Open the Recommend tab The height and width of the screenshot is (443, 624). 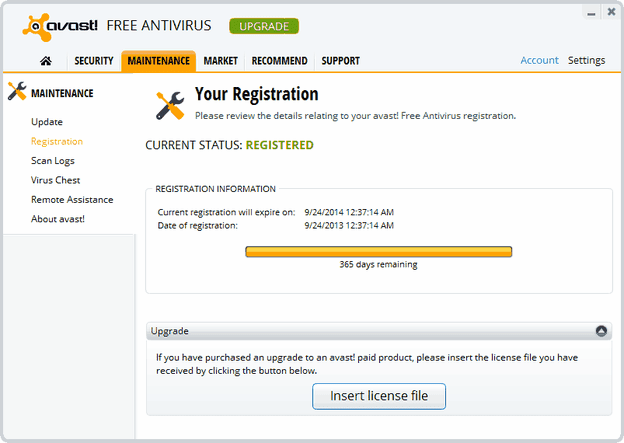tap(279, 61)
